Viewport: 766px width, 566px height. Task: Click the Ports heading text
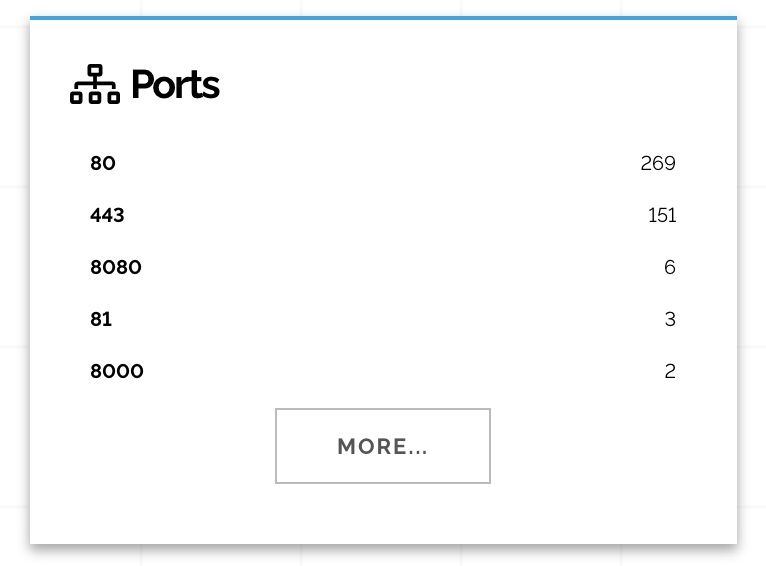pos(175,85)
